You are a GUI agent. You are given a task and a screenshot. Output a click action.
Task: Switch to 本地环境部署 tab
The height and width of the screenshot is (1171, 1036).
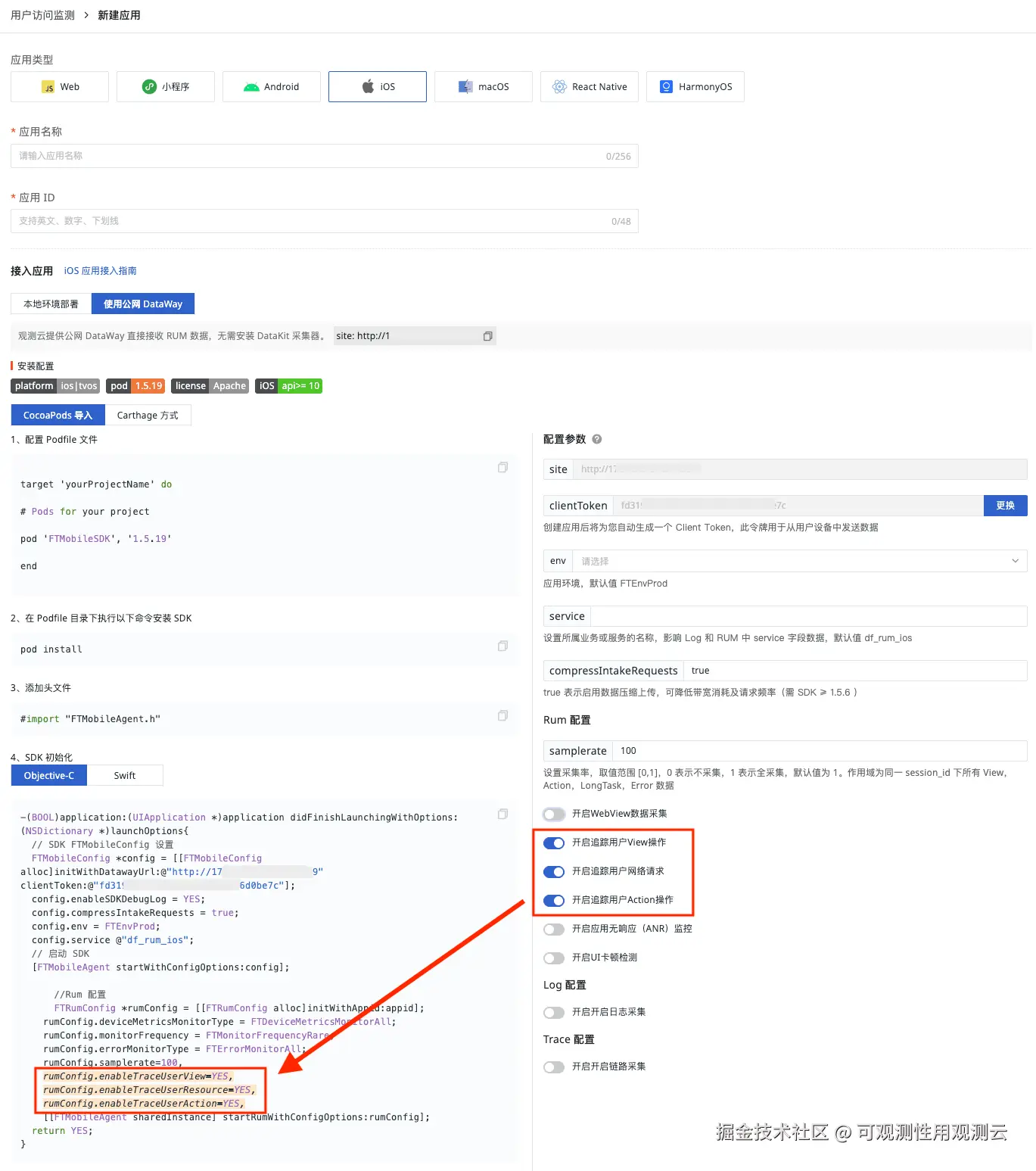click(51, 304)
